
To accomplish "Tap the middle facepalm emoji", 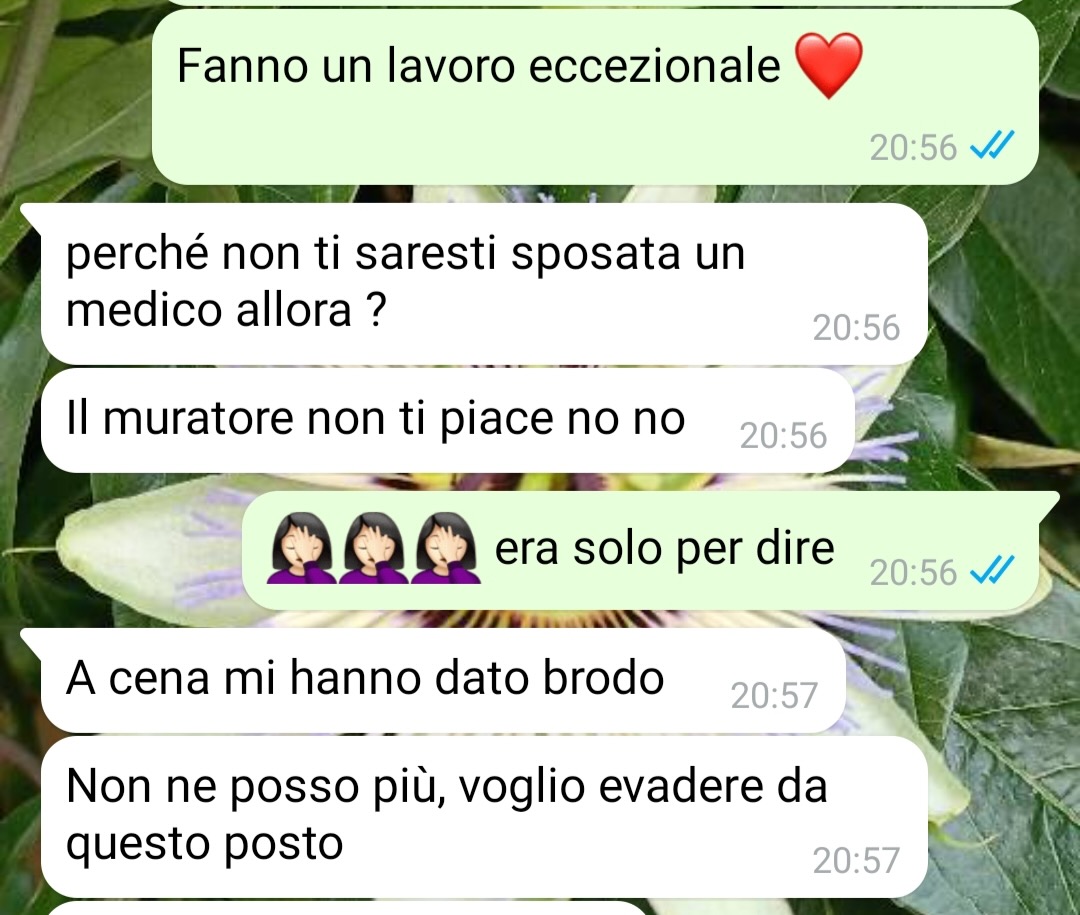I will (x=373, y=549).
